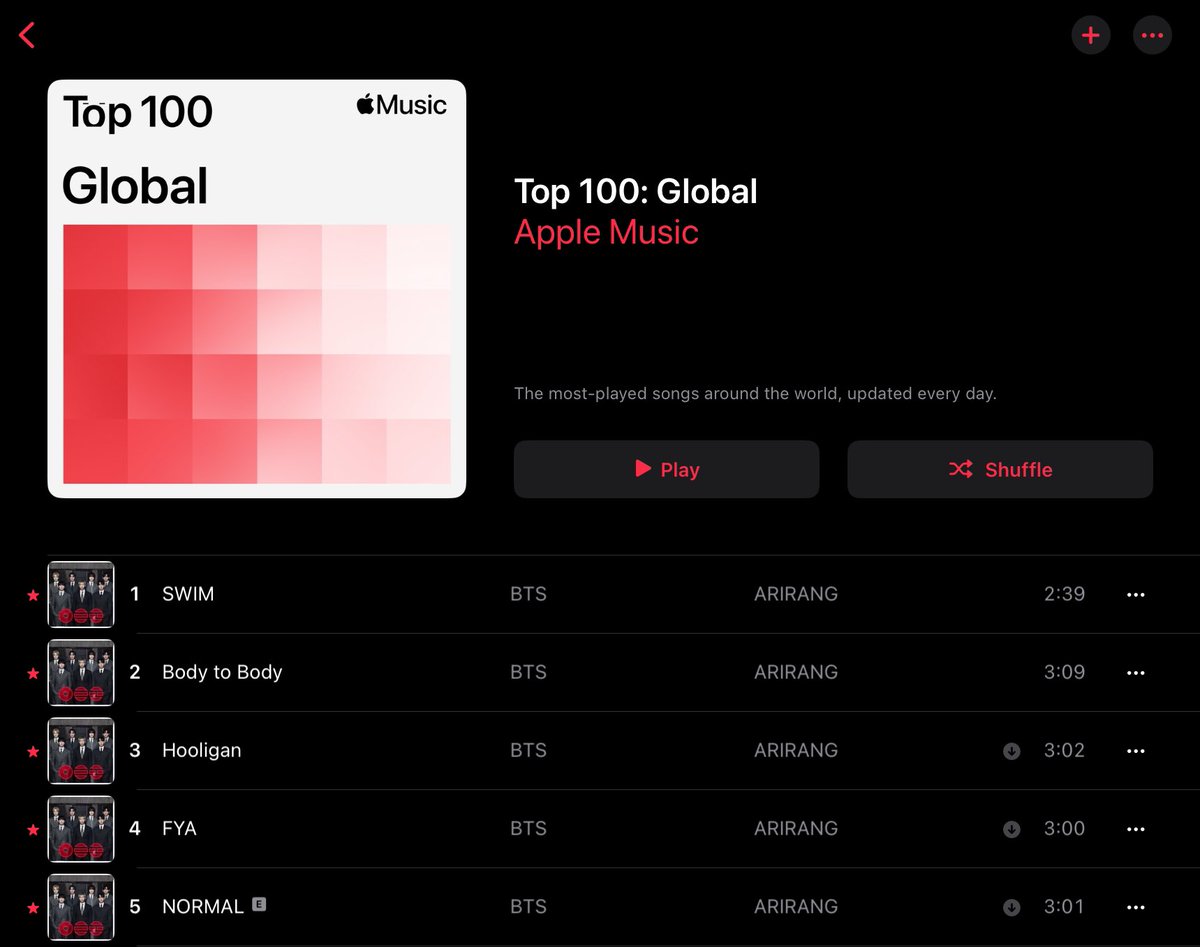1200x947 pixels.
Task: Click the explicit E badge beside NORMAL
Action: pyautogui.click(x=259, y=904)
